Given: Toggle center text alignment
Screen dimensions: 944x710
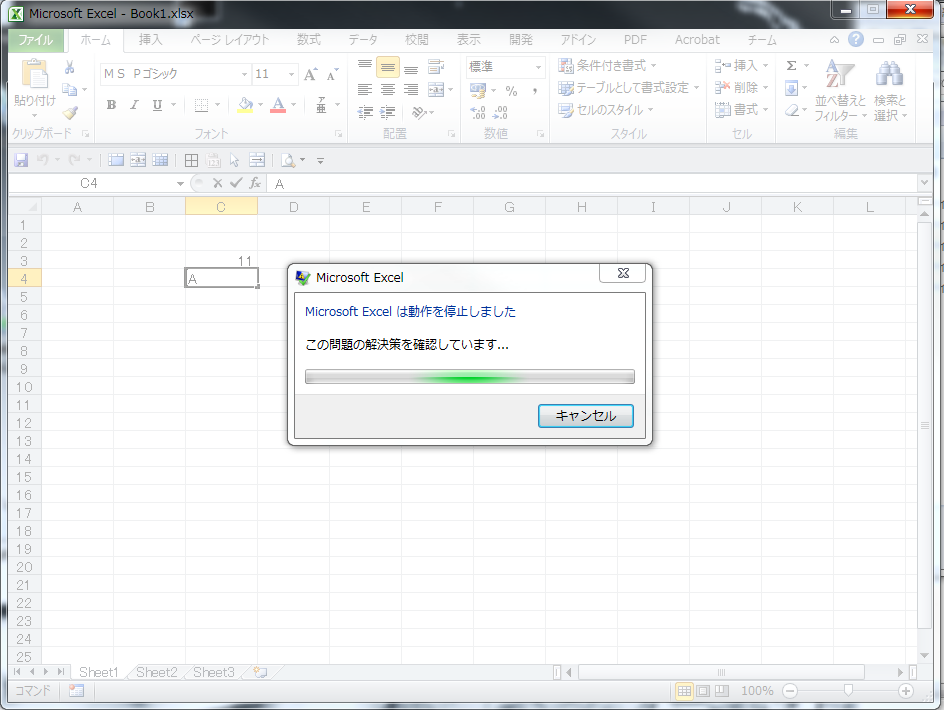Looking at the screenshot, I should (388, 90).
